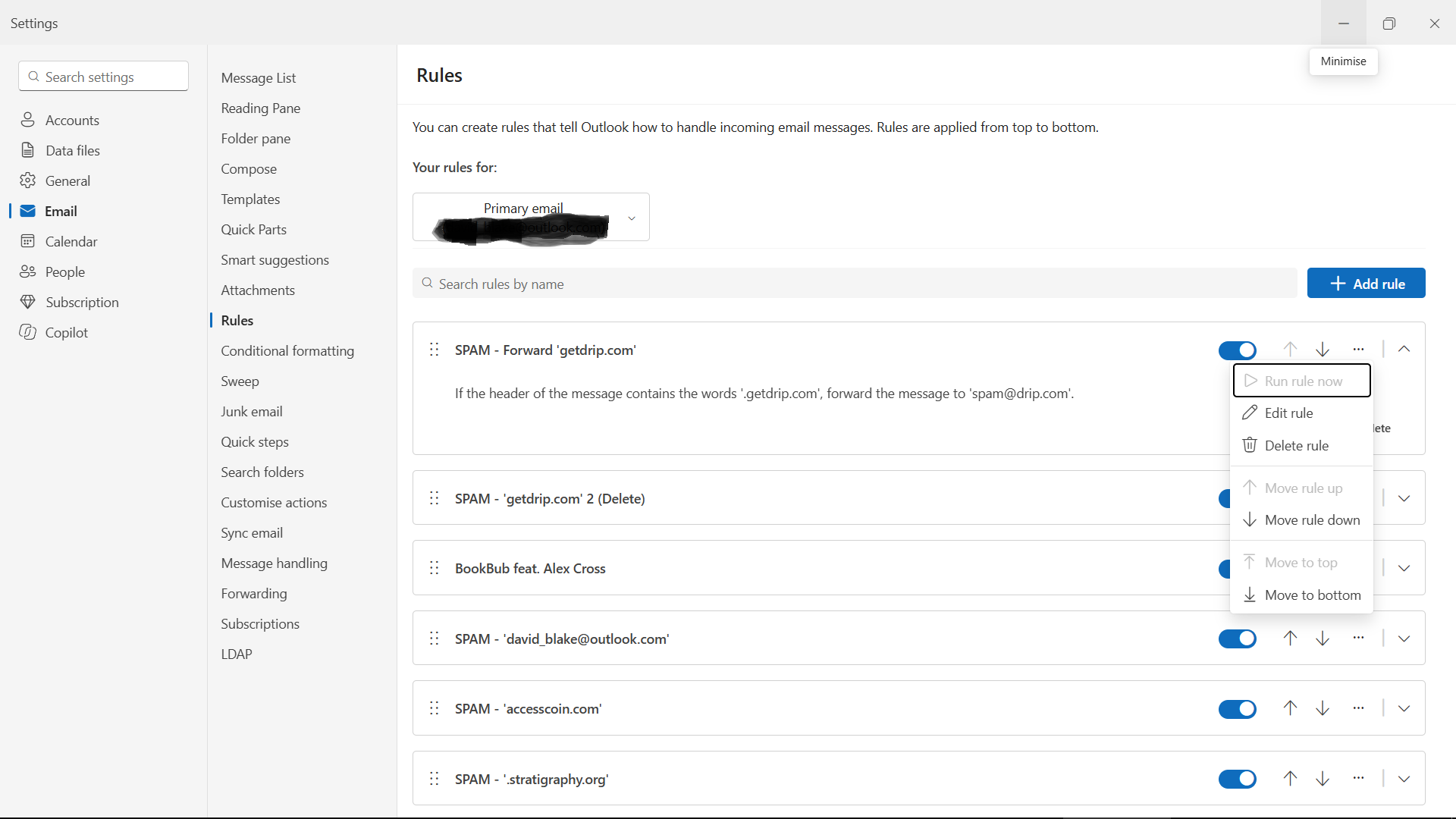
Task: Collapse the SPAM Forward 'getdrip.com' rule
Action: click(x=1404, y=350)
